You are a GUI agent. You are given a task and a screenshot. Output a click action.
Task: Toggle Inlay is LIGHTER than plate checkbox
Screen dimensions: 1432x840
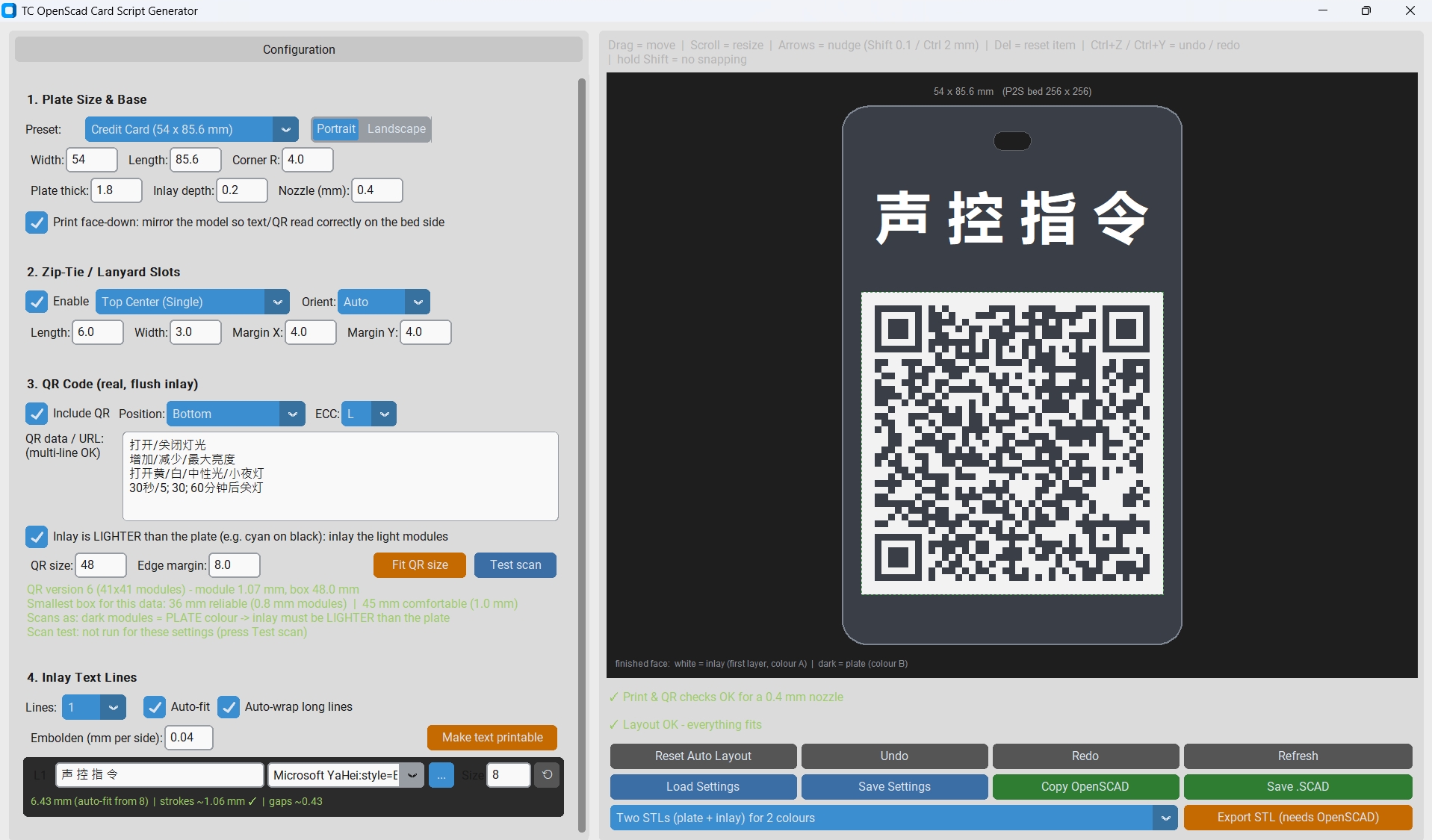click(x=37, y=537)
